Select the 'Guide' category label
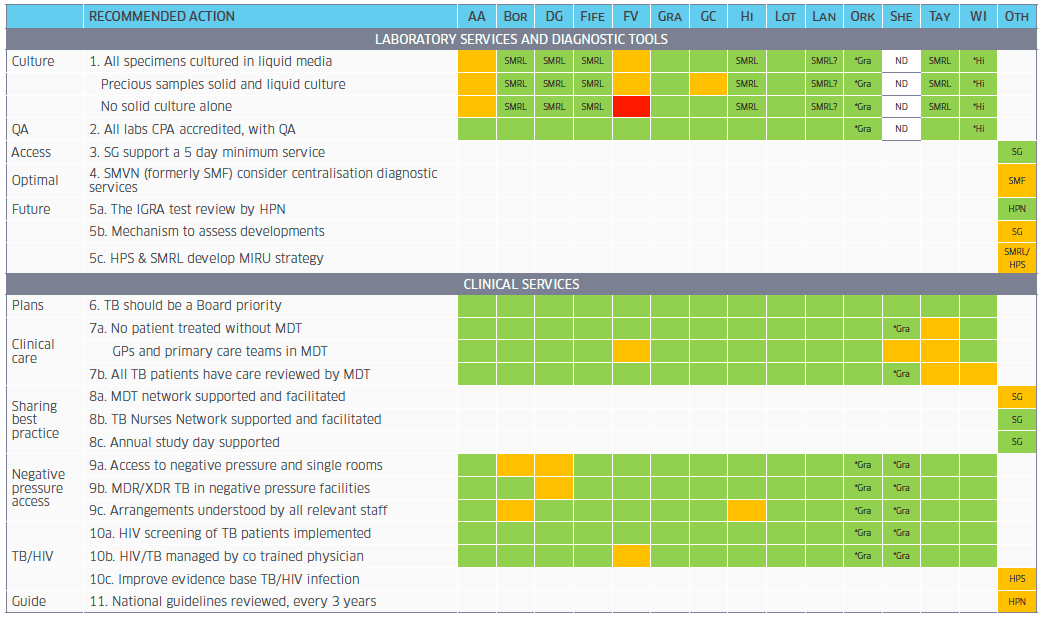1042x618 pixels. click(x=29, y=601)
